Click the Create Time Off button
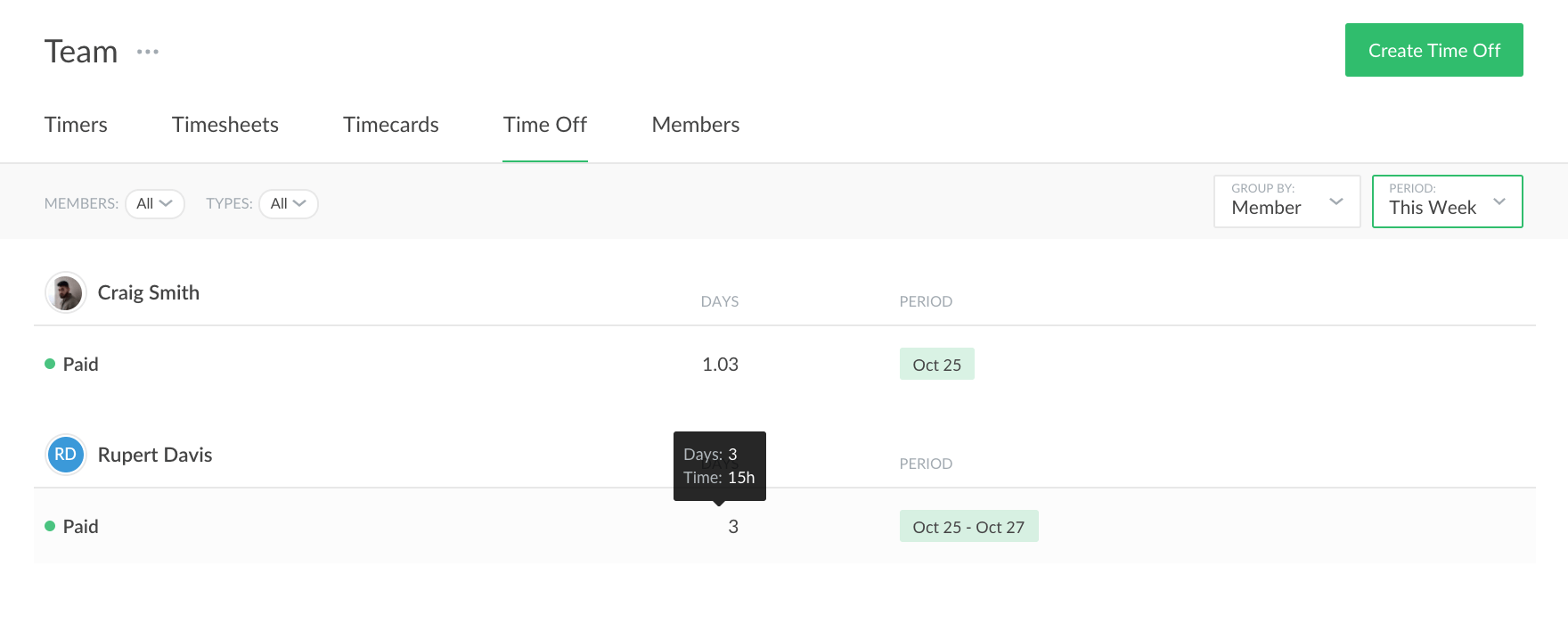Screen dimensions: 1568x624 pos(1433,50)
